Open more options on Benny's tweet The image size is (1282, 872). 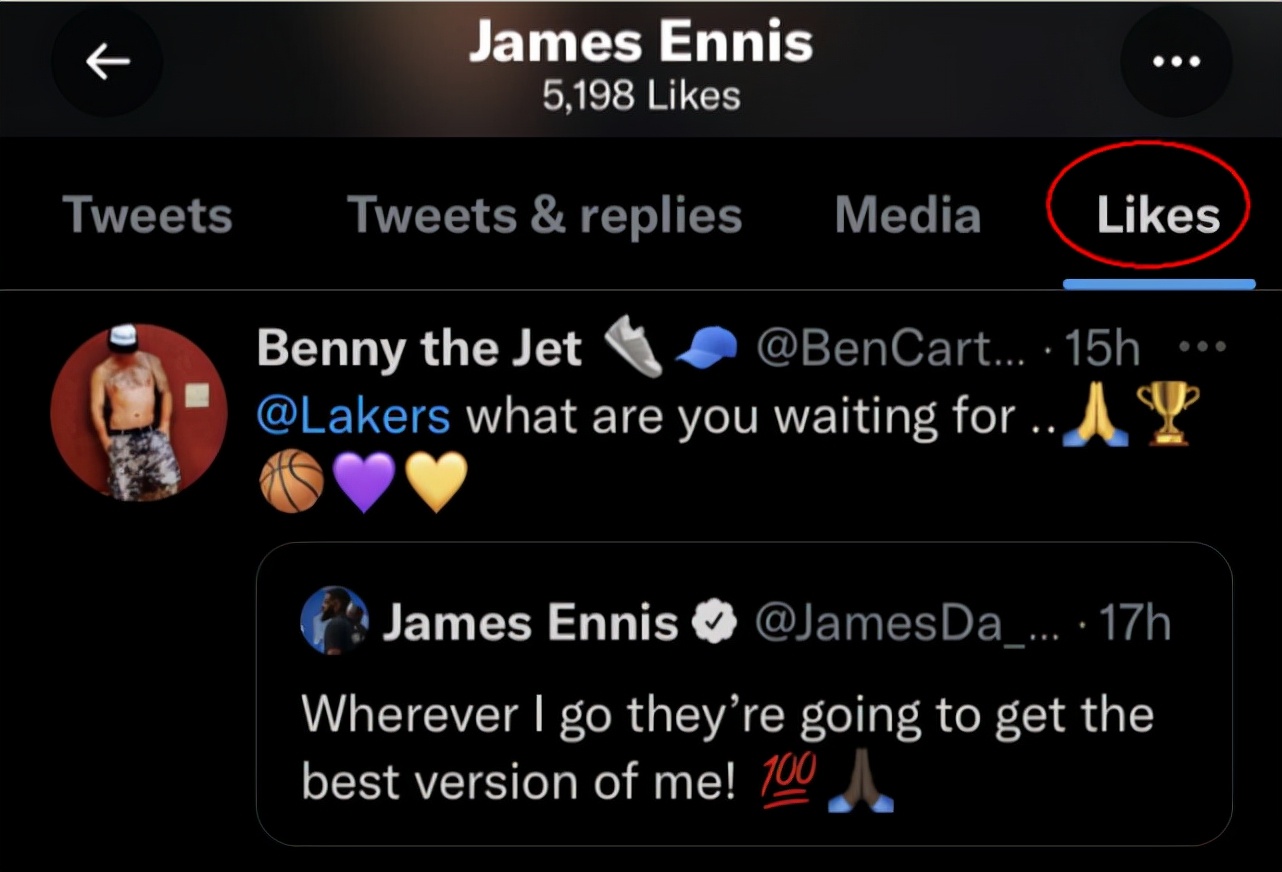(x=1201, y=348)
